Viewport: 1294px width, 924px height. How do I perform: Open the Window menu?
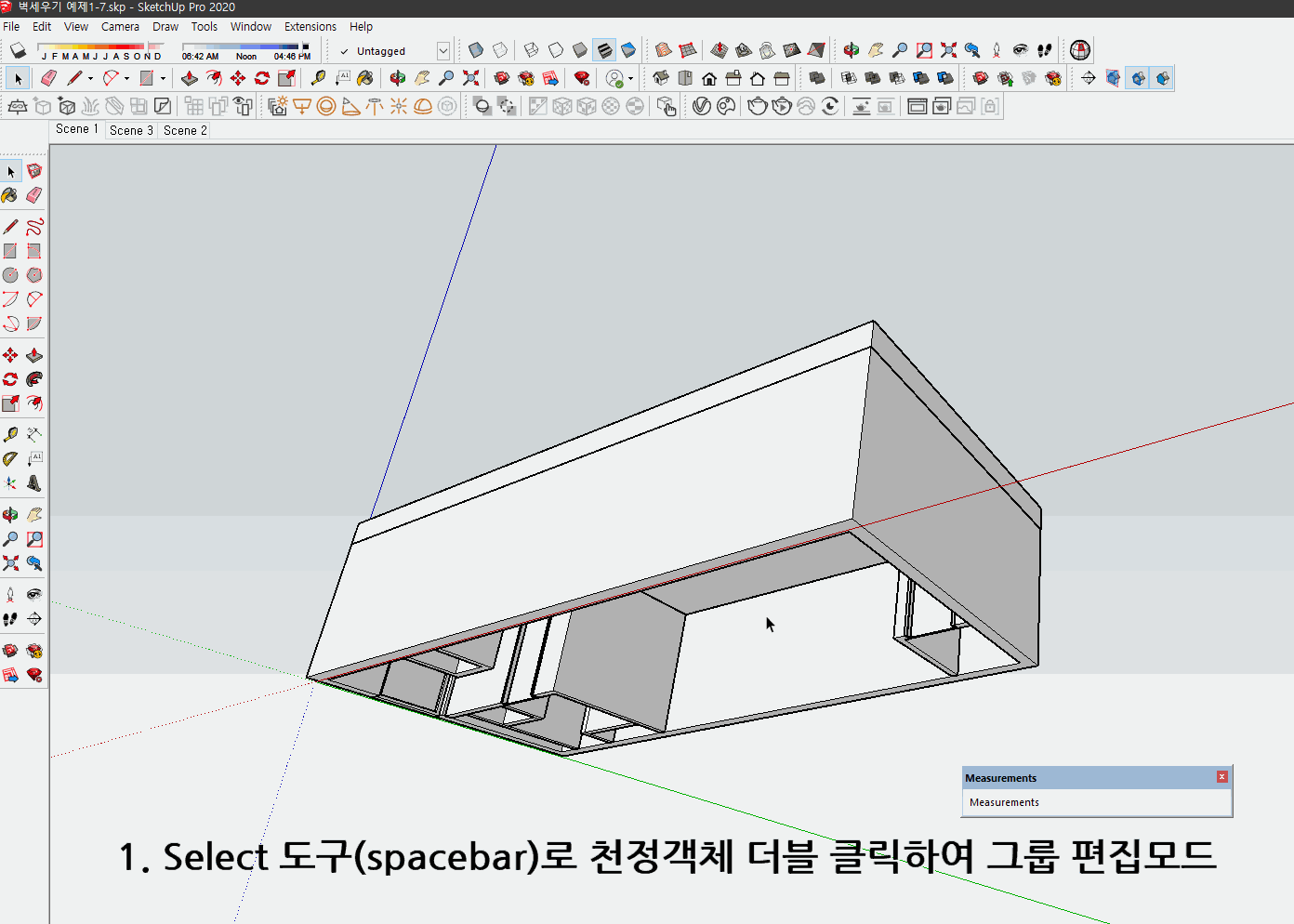pyautogui.click(x=251, y=27)
